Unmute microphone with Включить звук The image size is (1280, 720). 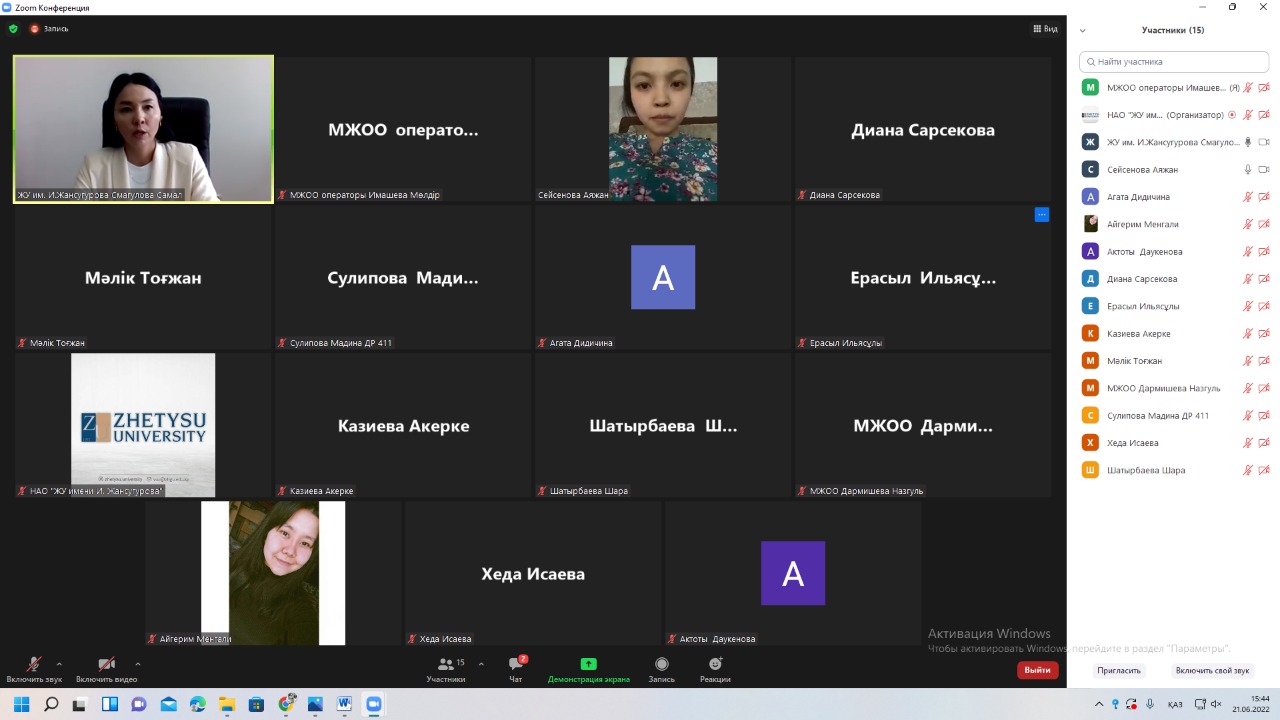[x=34, y=665]
